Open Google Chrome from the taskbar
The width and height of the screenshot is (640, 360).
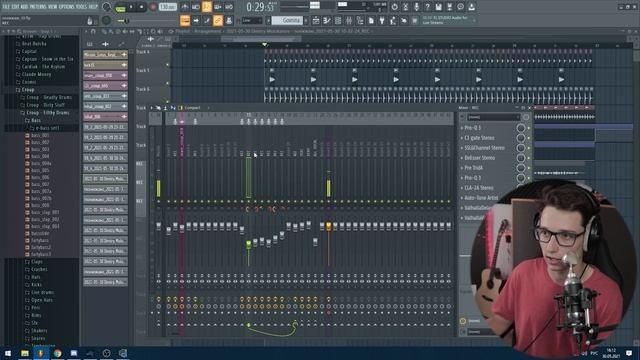[x=58, y=353]
